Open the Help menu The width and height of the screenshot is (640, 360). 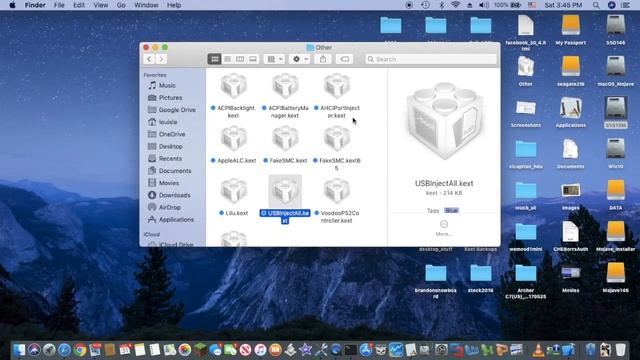pyautogui.click(x=174, y=5)
